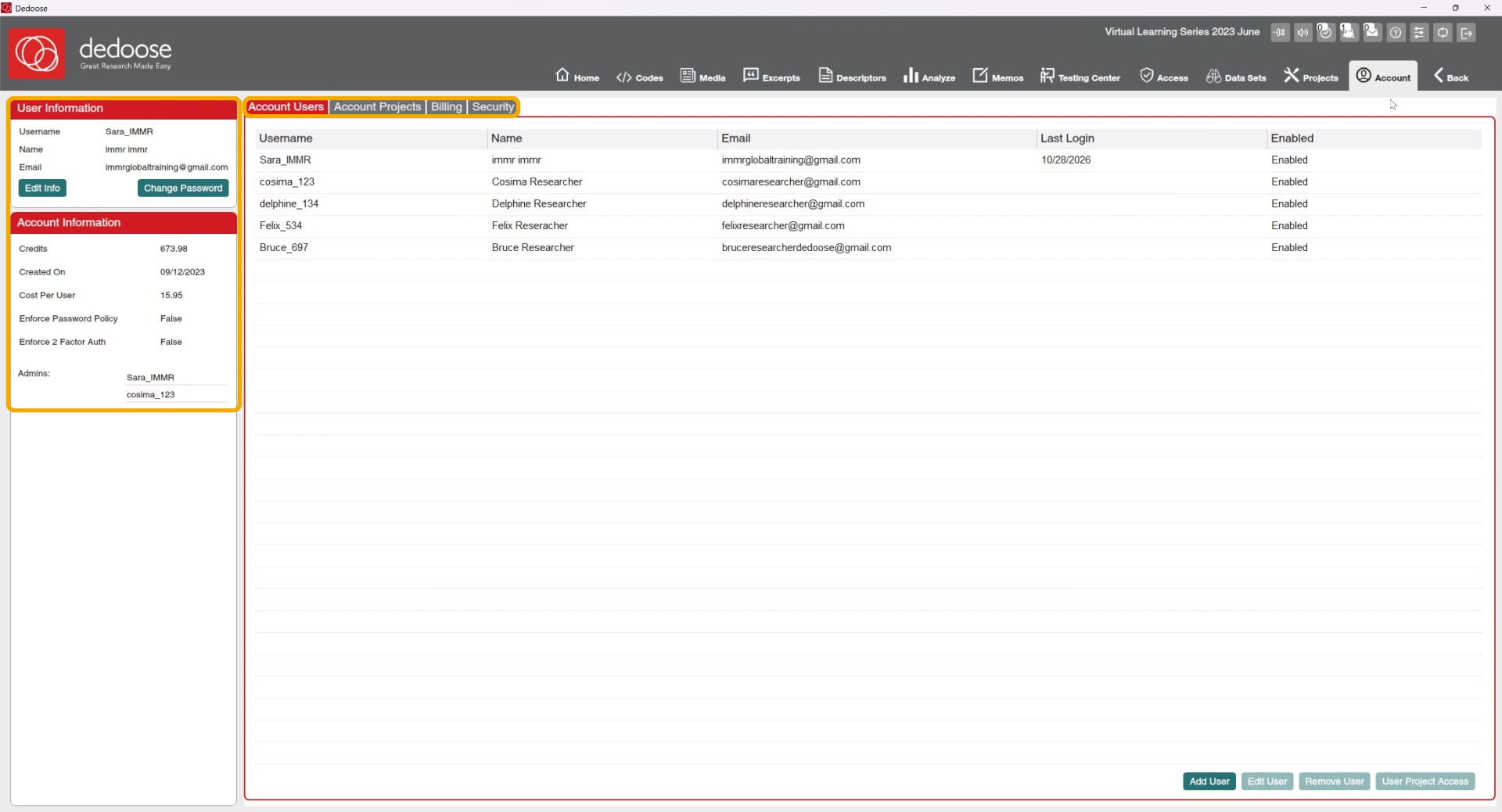Image resolution: width=1502 pixels, height=812 pixels.
Task: Go to Memos
Action: [x=997, y=76]
